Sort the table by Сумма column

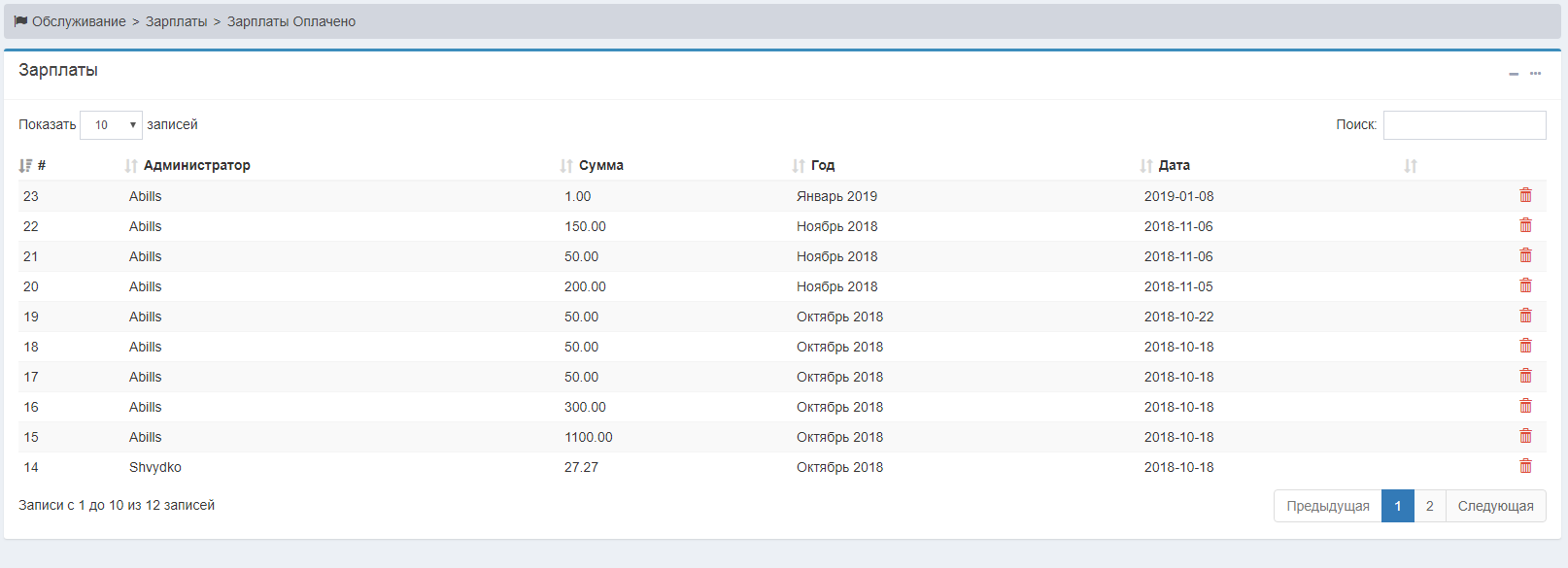[600, 165]
